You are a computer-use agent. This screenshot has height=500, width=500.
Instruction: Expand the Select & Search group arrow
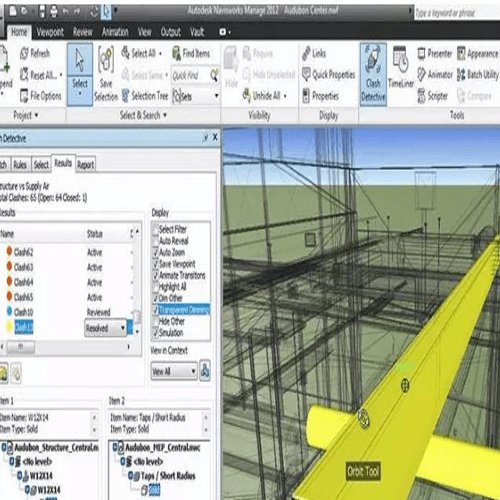coord(165,115)
